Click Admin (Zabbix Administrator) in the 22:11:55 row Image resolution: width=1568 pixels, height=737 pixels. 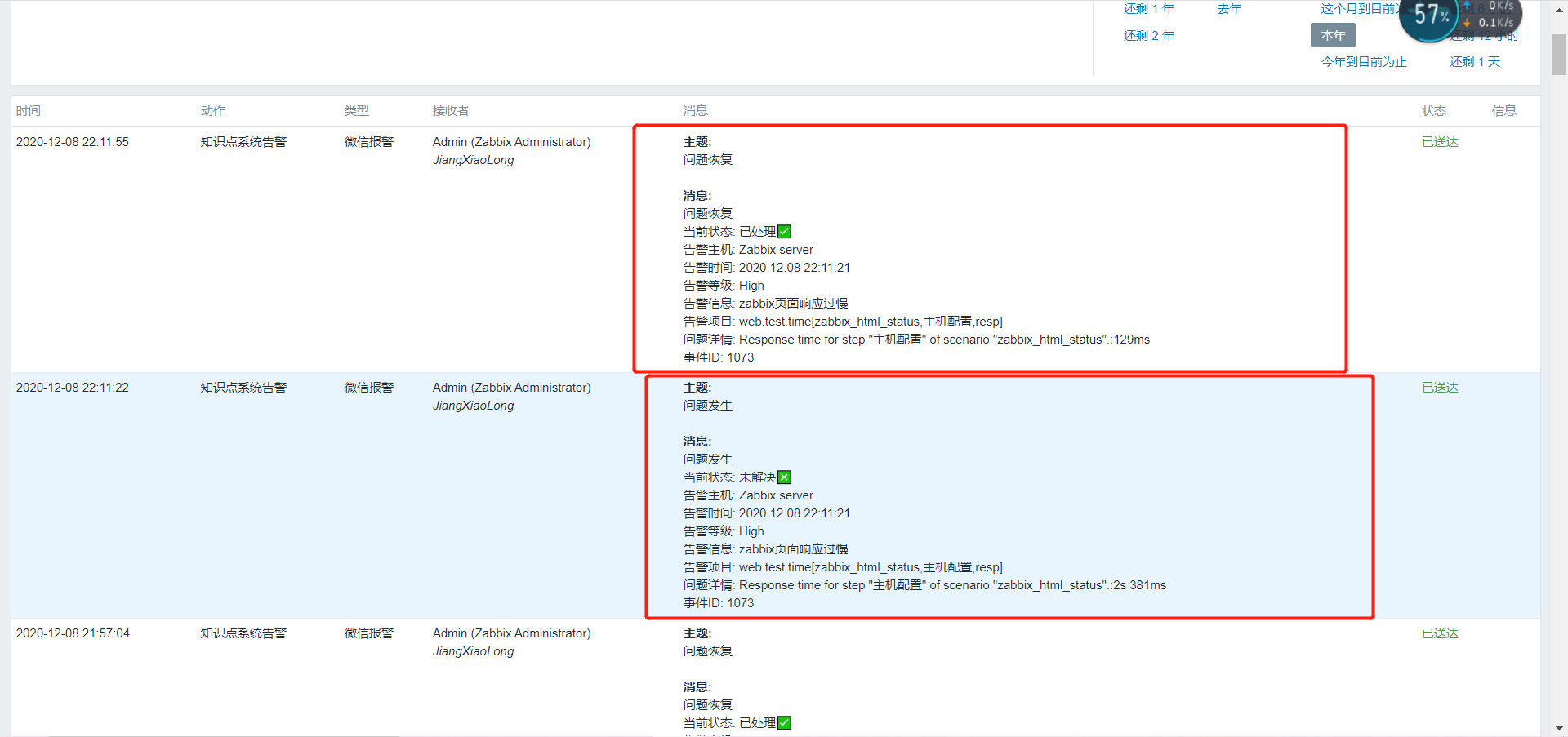(512, 142)
